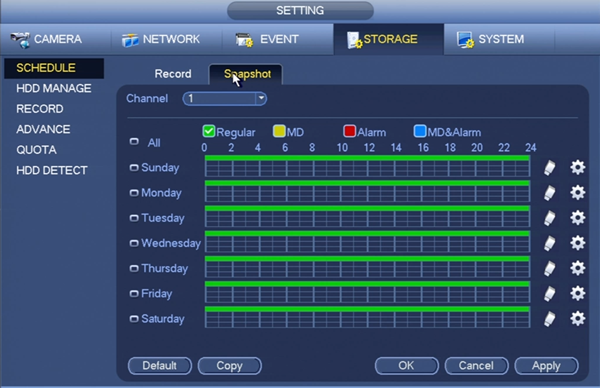Toggle the Regular snapshot type checkbox
The height and width of the screenshot is (388, 600).
click(209, 131)
